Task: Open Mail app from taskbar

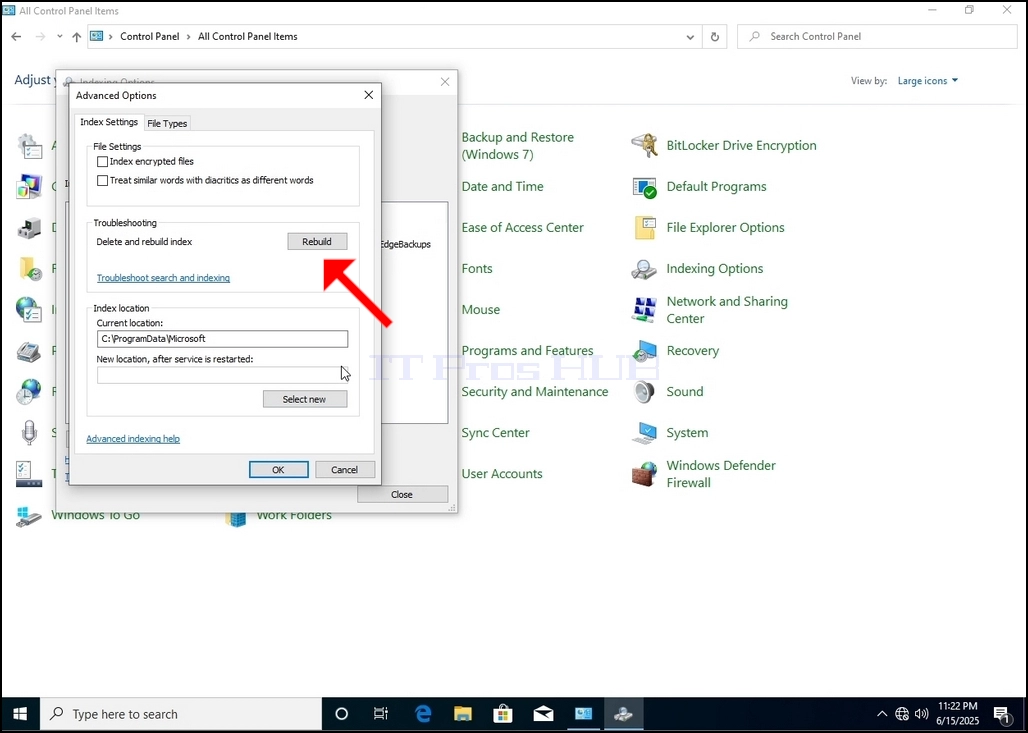Action: pyautogui.click(x=544, y=714)
